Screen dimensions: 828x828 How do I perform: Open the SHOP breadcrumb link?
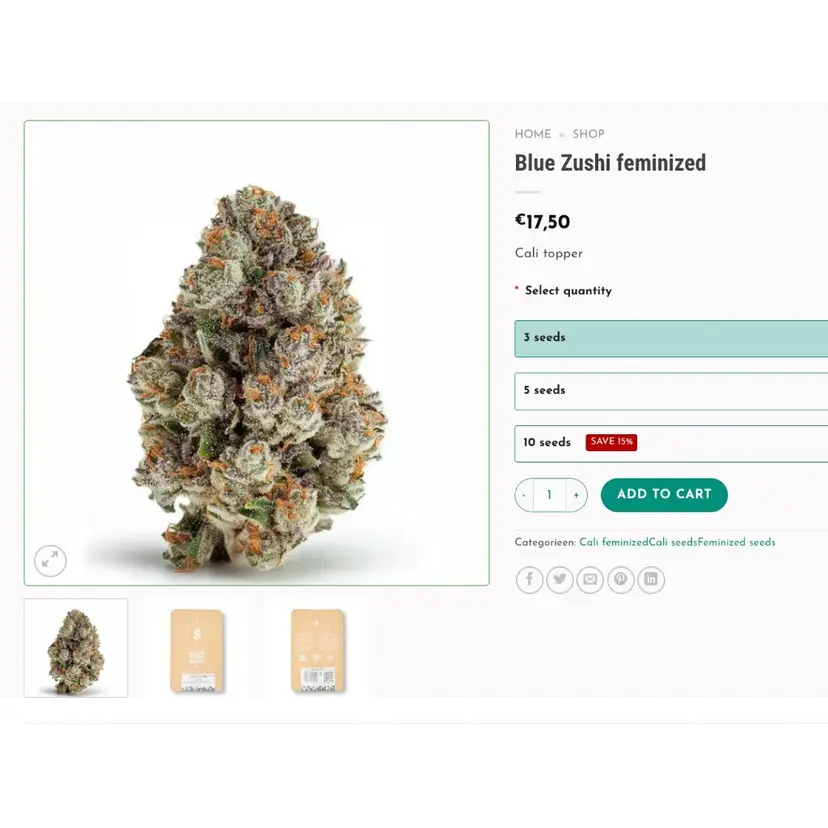tap(588, 134)
